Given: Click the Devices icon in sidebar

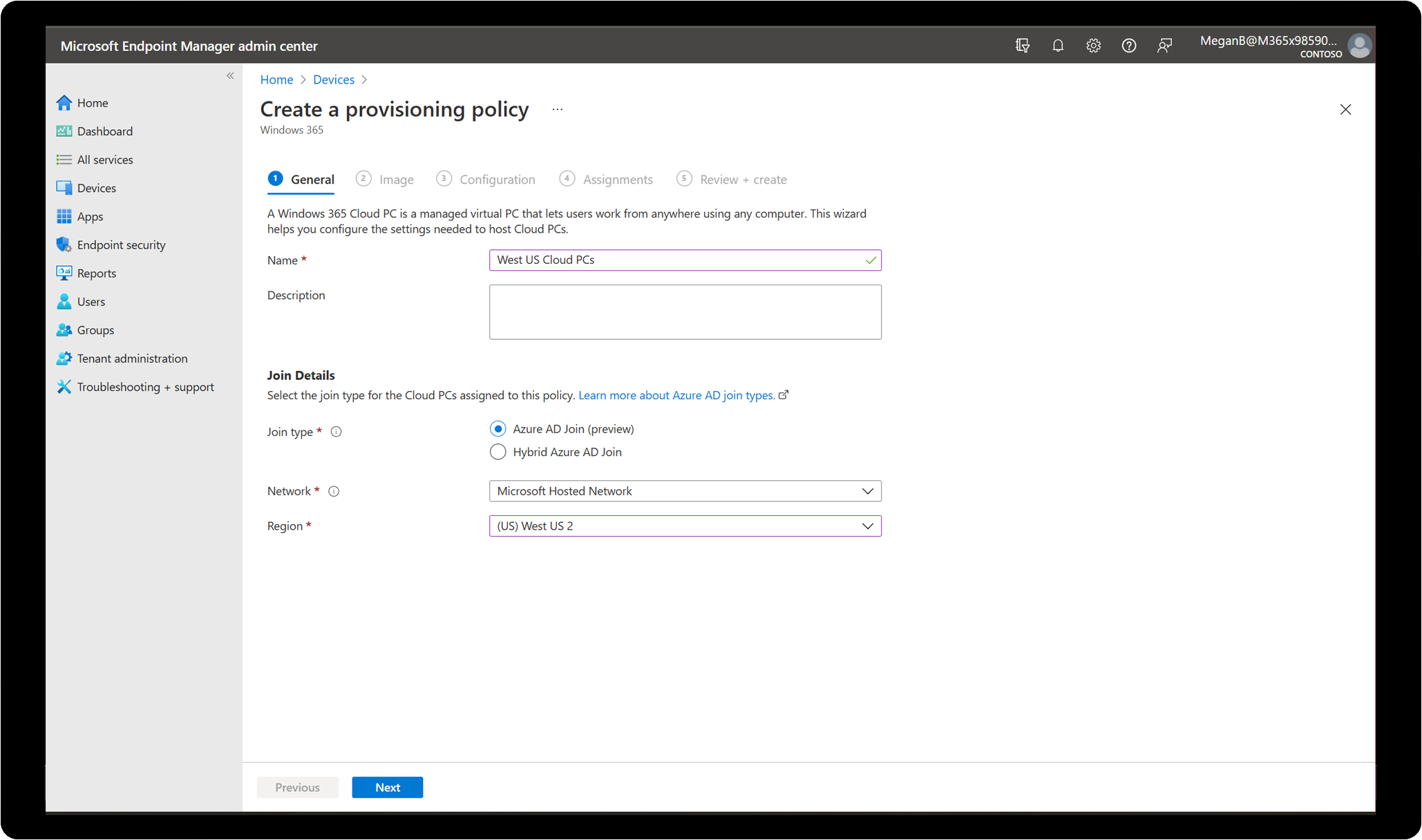Looking at the screenshot, I should 65,187.
